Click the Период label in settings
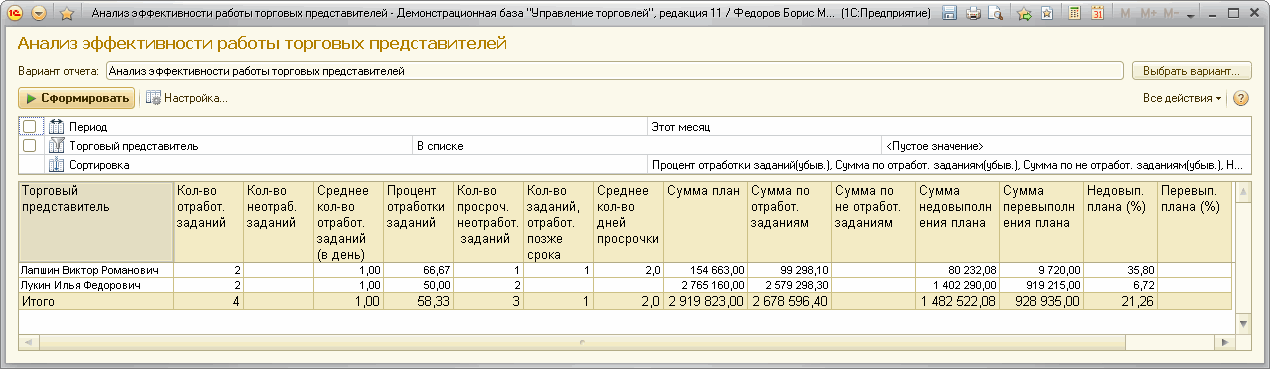The height and width of the screenshot is (369, 1270). tap(88, 127)
